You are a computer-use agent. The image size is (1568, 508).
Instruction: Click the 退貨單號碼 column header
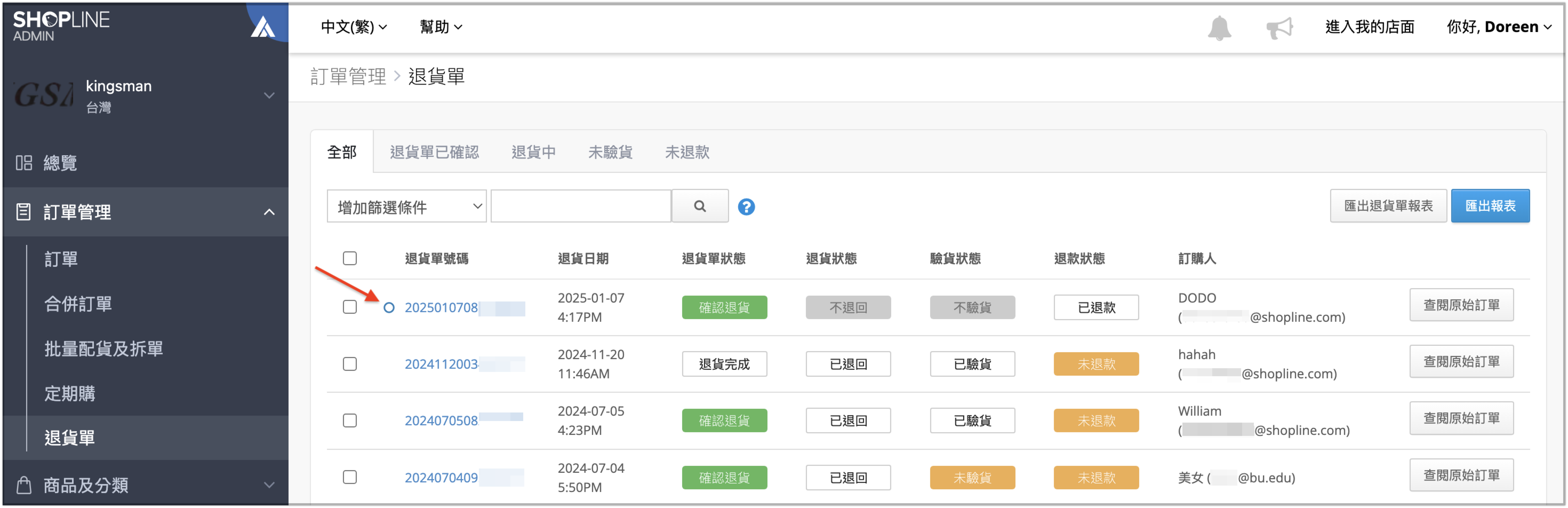click(x=437, y=258)
